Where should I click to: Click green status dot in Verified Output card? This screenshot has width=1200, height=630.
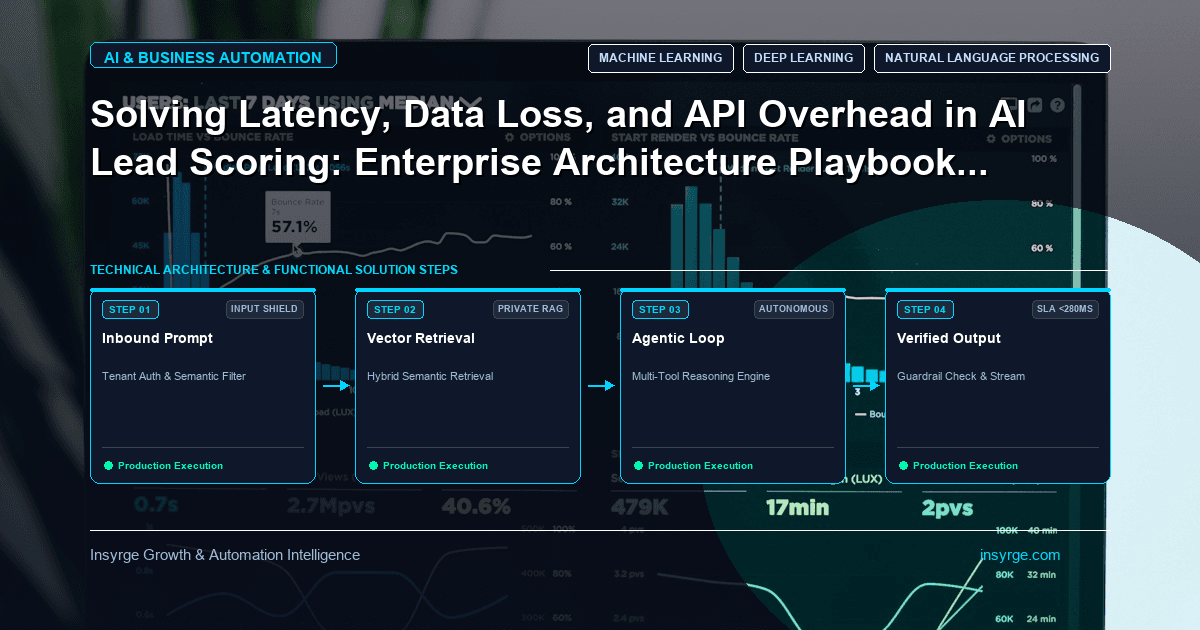[x=903, y=465]
